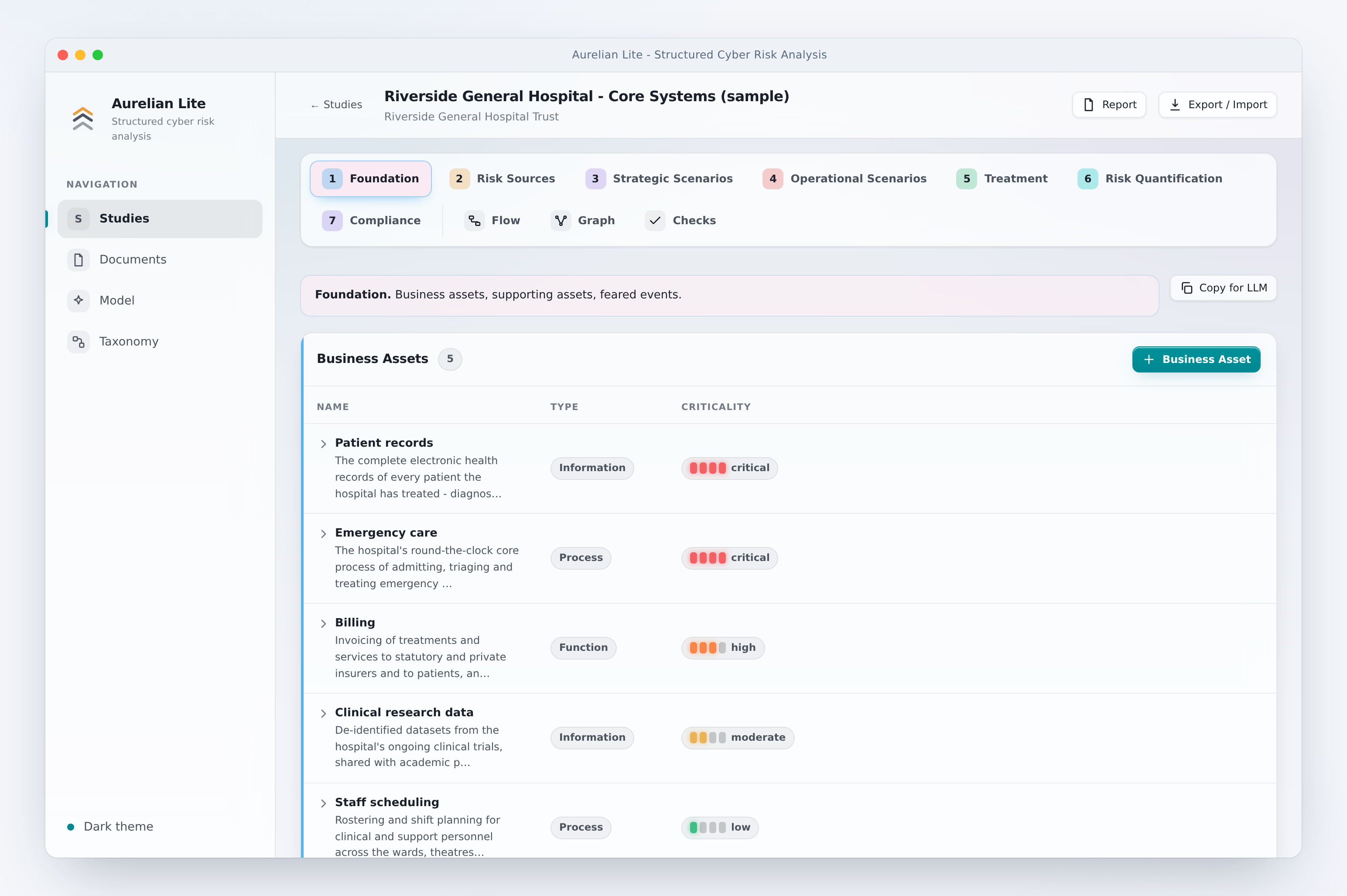Click the Business Assets count badge
The height and width of the screenshot is (896, 1347).
(x=450, y=359)
